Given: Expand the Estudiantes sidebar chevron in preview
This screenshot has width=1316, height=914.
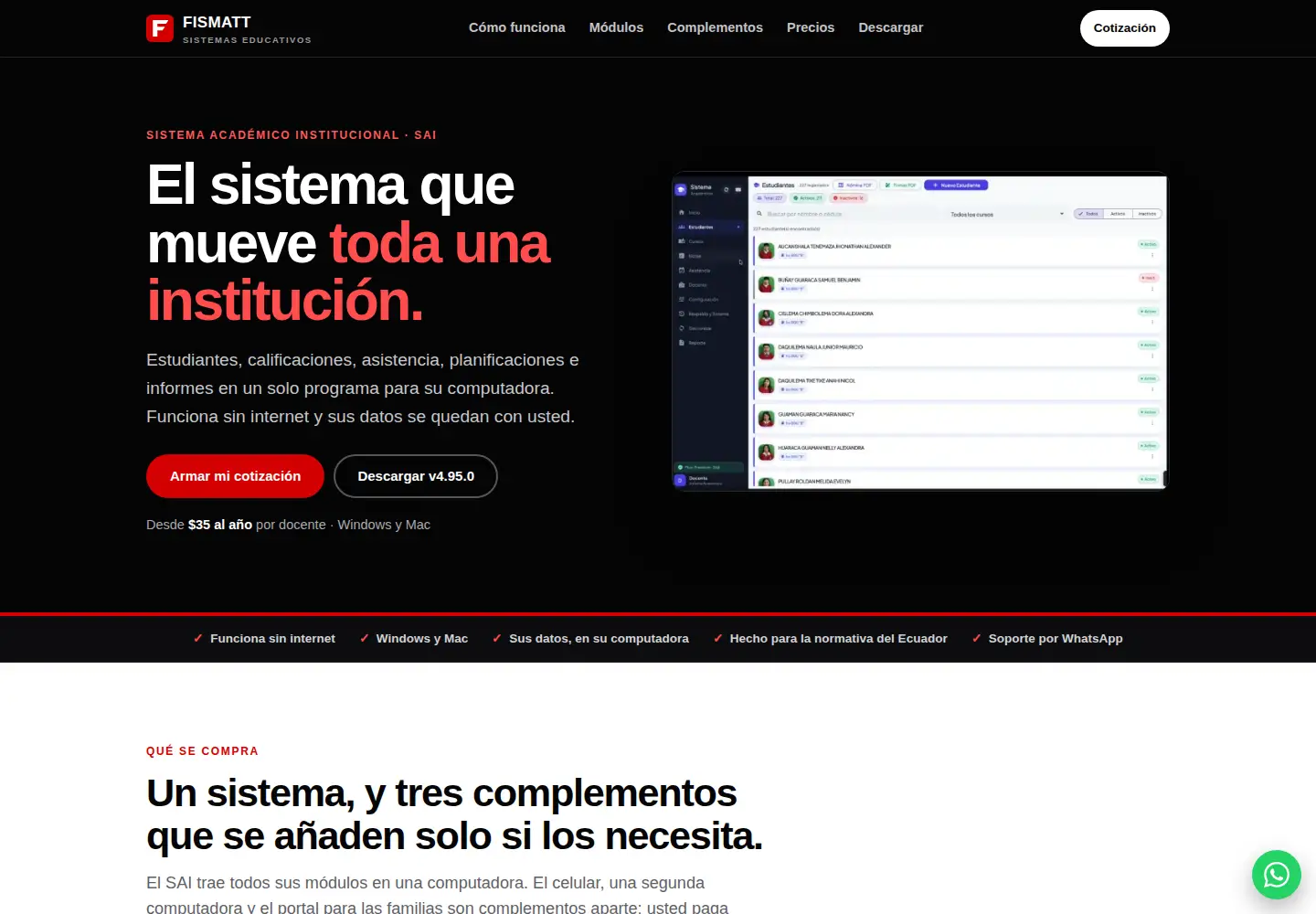Looking at the screenshot, I should point(738,227).
